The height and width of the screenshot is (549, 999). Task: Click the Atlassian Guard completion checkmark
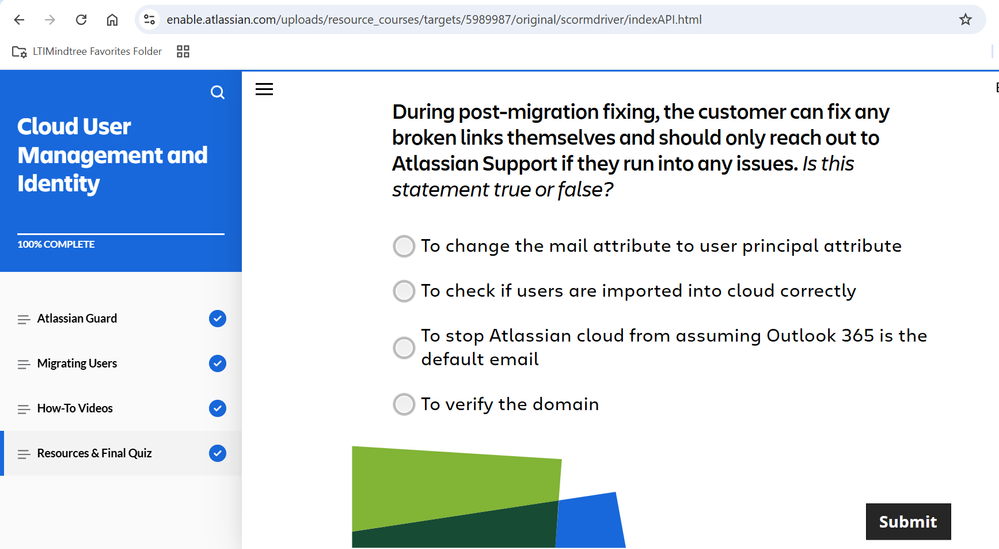(x=217, y=318)
